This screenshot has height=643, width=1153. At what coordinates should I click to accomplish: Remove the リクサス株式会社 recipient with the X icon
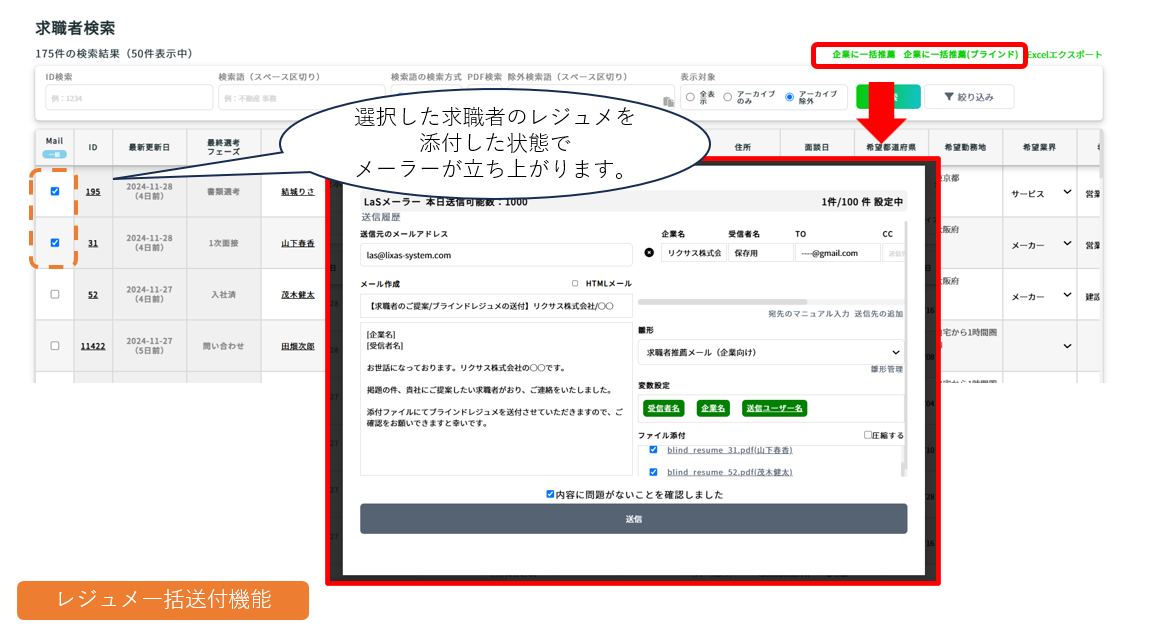pyautogui.click(x=648, y=253)
